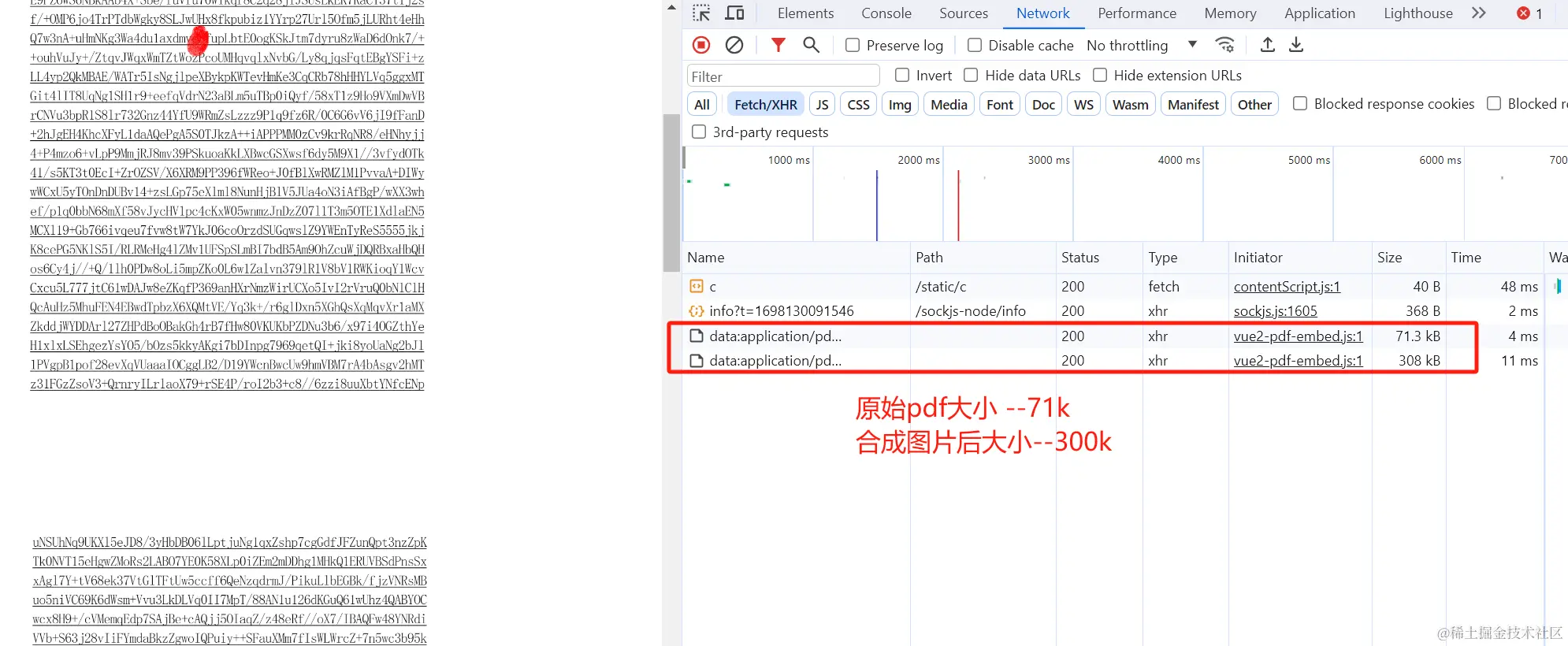Sort requests by Path column
Viewport: 1568px width, 646px height.
coord(983,258)
